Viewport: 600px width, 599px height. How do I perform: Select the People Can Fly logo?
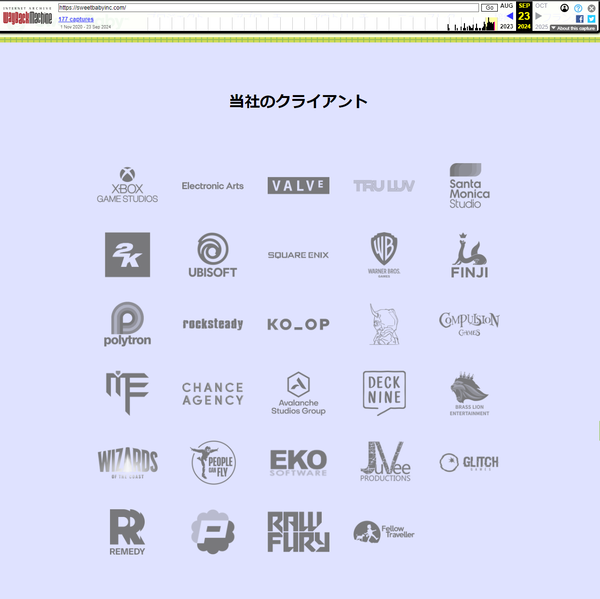[x=213, y=462]
